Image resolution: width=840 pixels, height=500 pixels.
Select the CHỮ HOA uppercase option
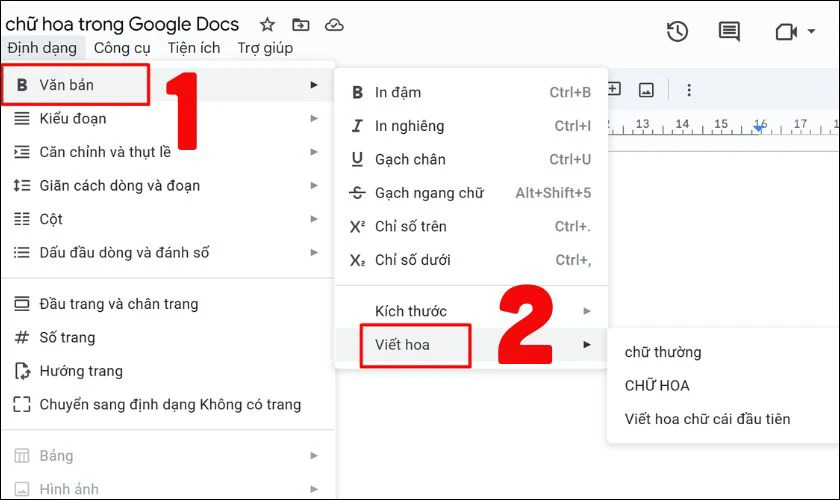723,385
